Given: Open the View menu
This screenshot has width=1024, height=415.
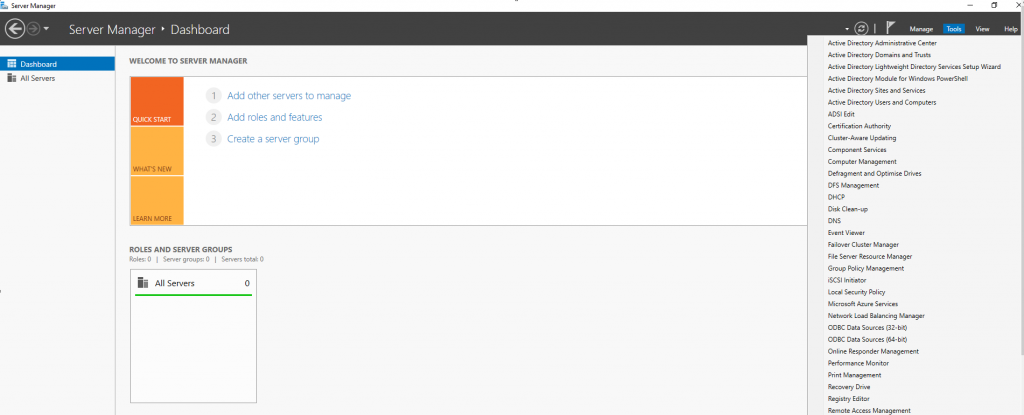Looking at the screenshot, I should point(982,29).
